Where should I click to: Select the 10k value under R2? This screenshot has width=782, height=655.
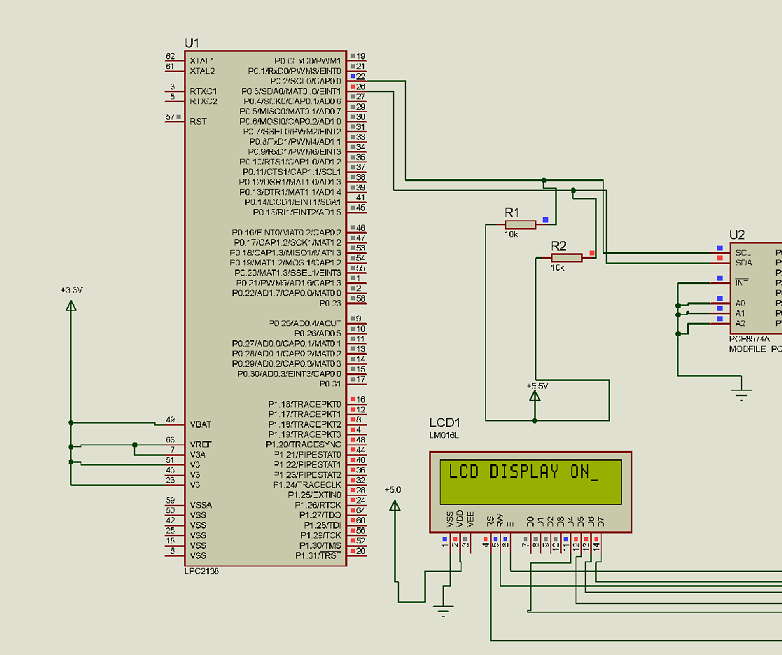point(557,268)
